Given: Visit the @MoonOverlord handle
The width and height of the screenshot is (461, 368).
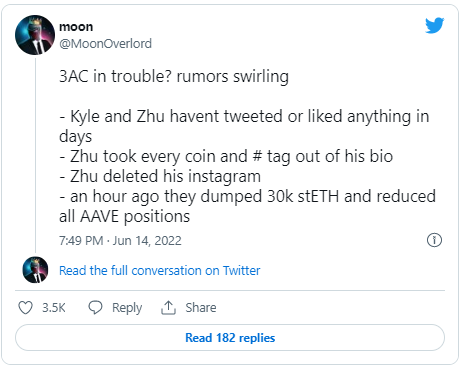Looking at the screenshot, I should coord(105,44).
